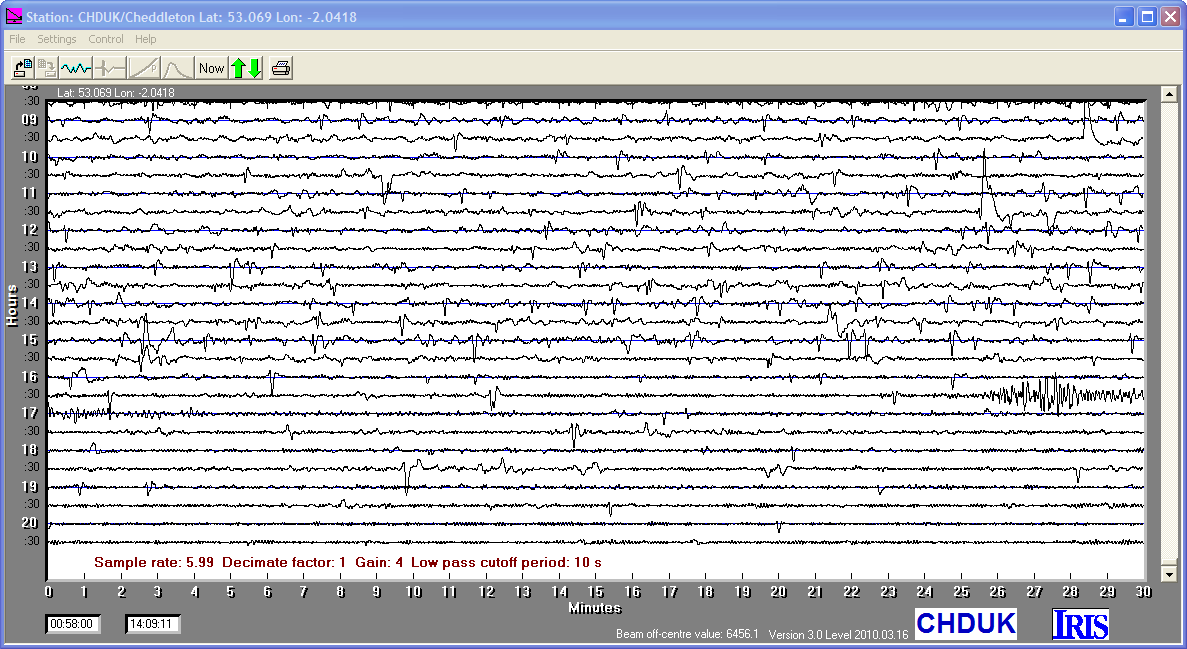Image resolution: width=1187 pixels, height=649 pixels.
Task: Click hour label 20 on axis
Action: [30, 523]
